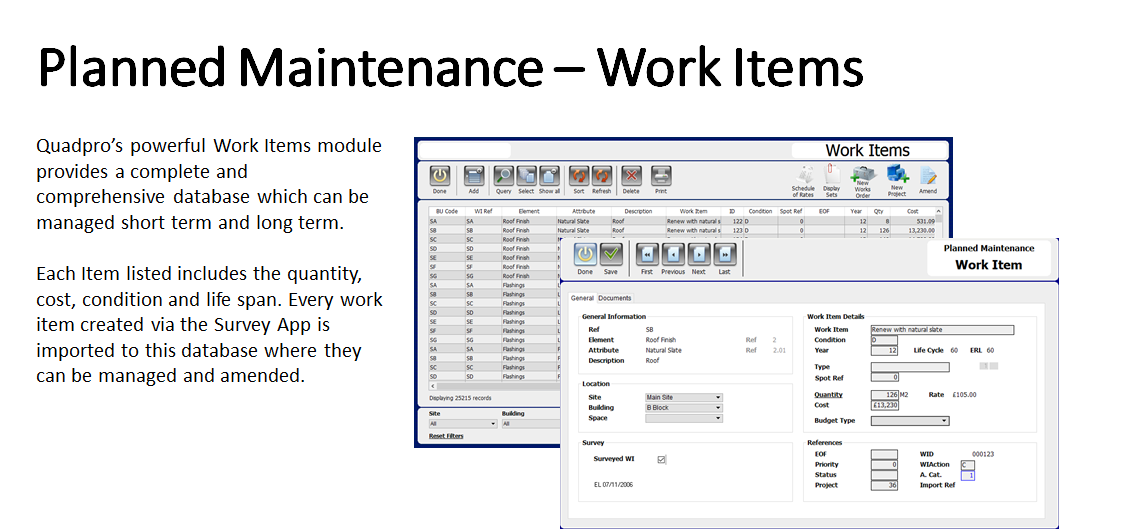Image resolution: width=1130 pixels, height=529 pixels.
Task: Click cost cell 531.09
Action: pos(912,221)
